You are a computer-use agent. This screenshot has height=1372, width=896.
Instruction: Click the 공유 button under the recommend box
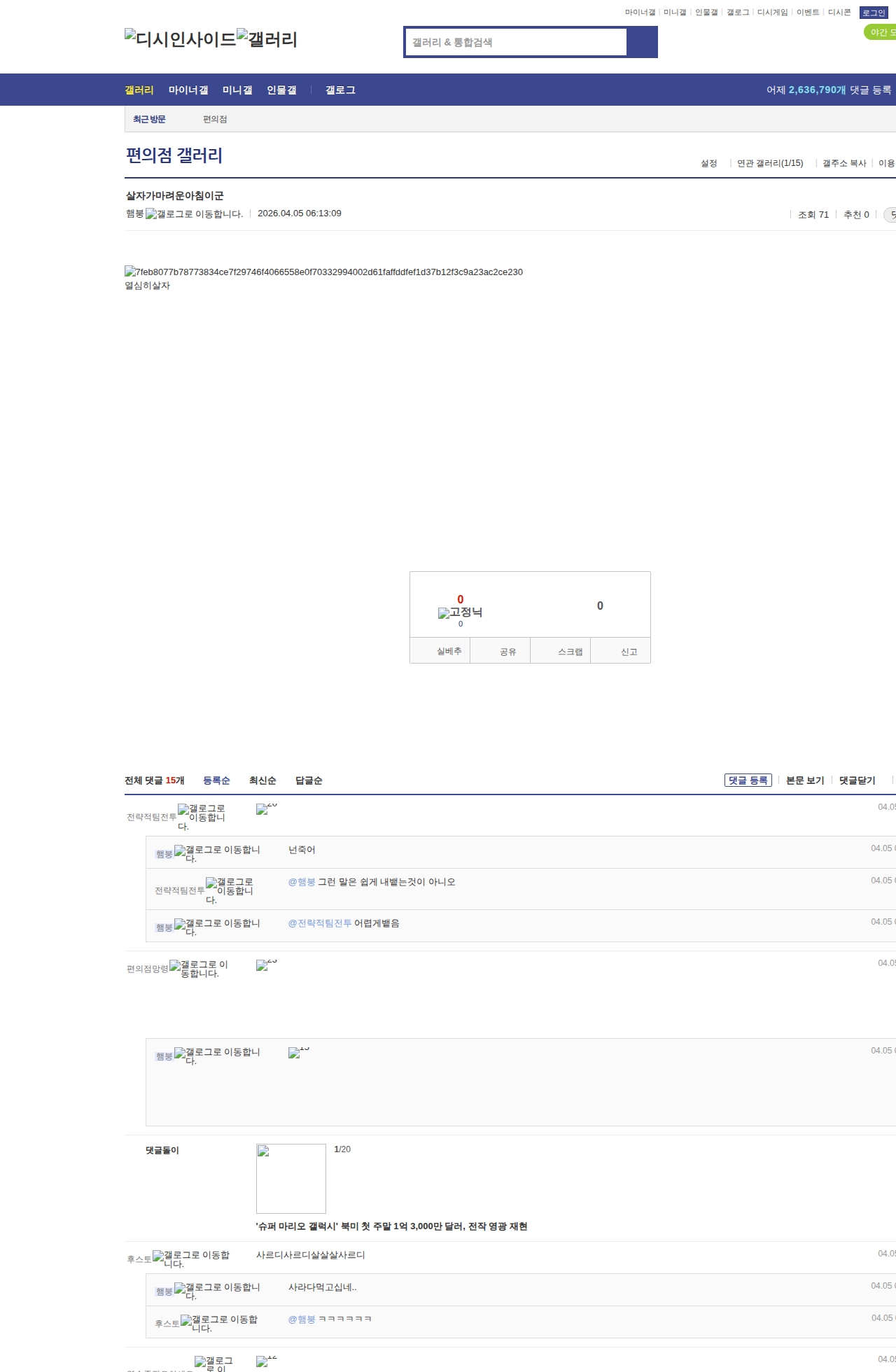(x=500, y=651)
